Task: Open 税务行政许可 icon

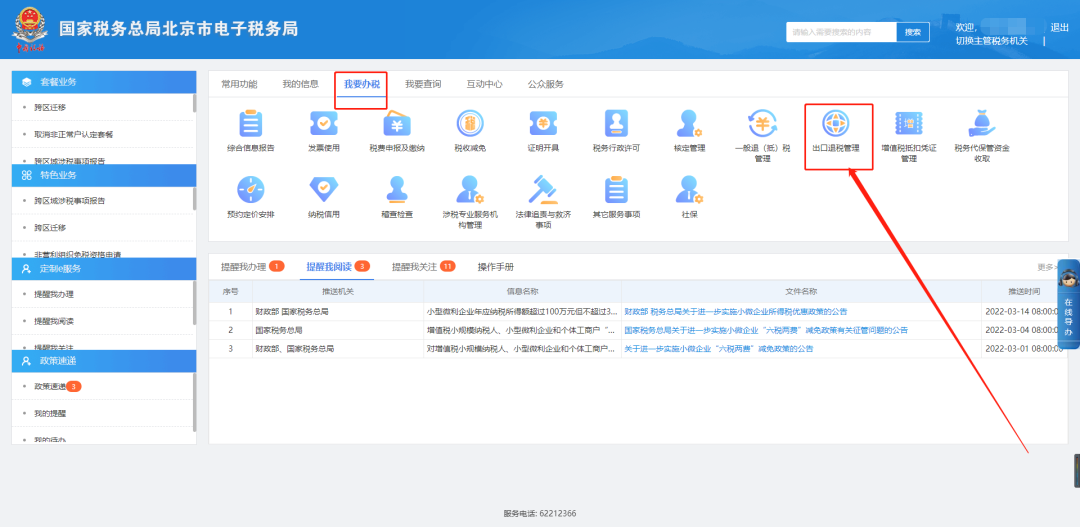Action: [x=616, y=124]
